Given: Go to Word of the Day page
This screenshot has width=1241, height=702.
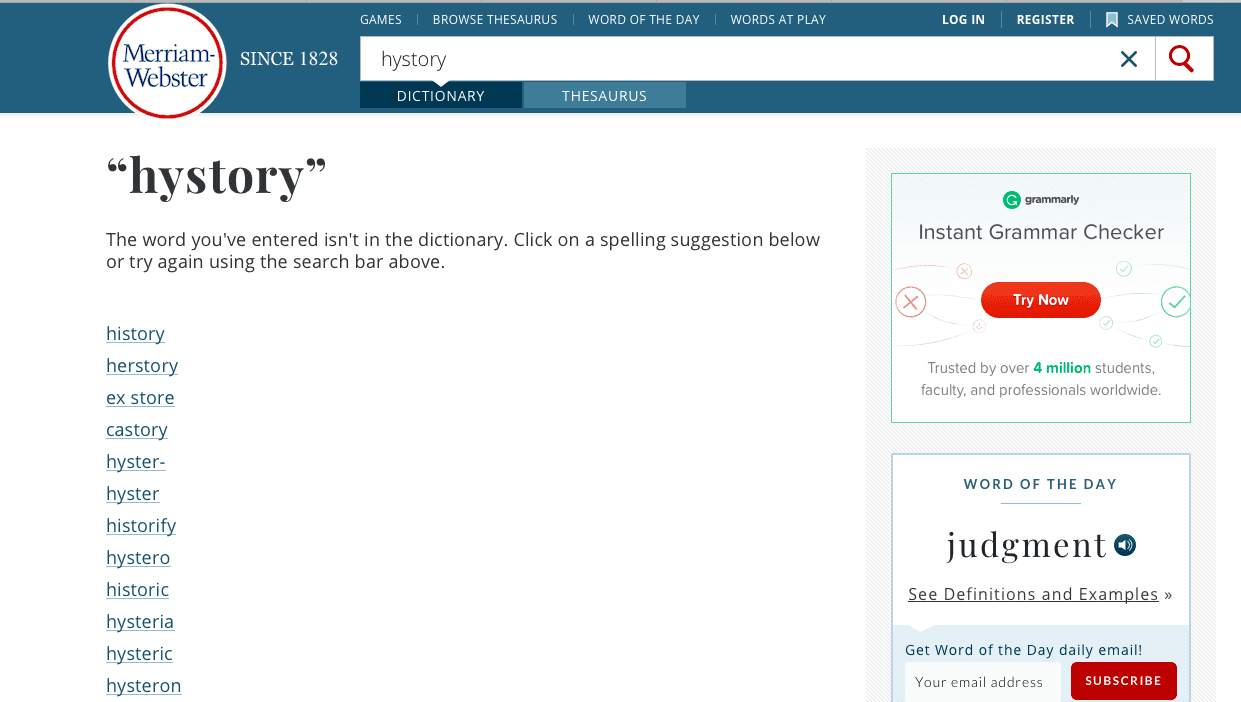Looking at the screenshot, I should (x=644, y=19).
